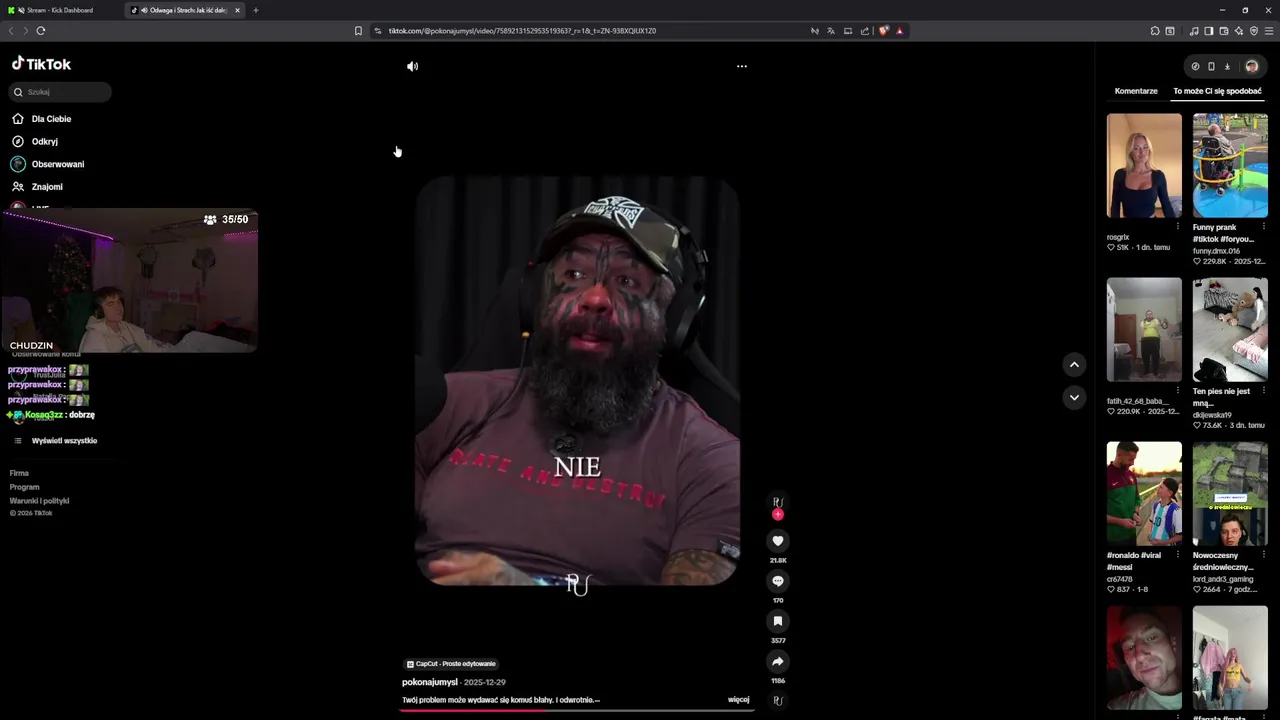This screenshot has width=1280, height=720.
Task: Open the browser extensions puzzle icon
Action: click(1155, 31)
